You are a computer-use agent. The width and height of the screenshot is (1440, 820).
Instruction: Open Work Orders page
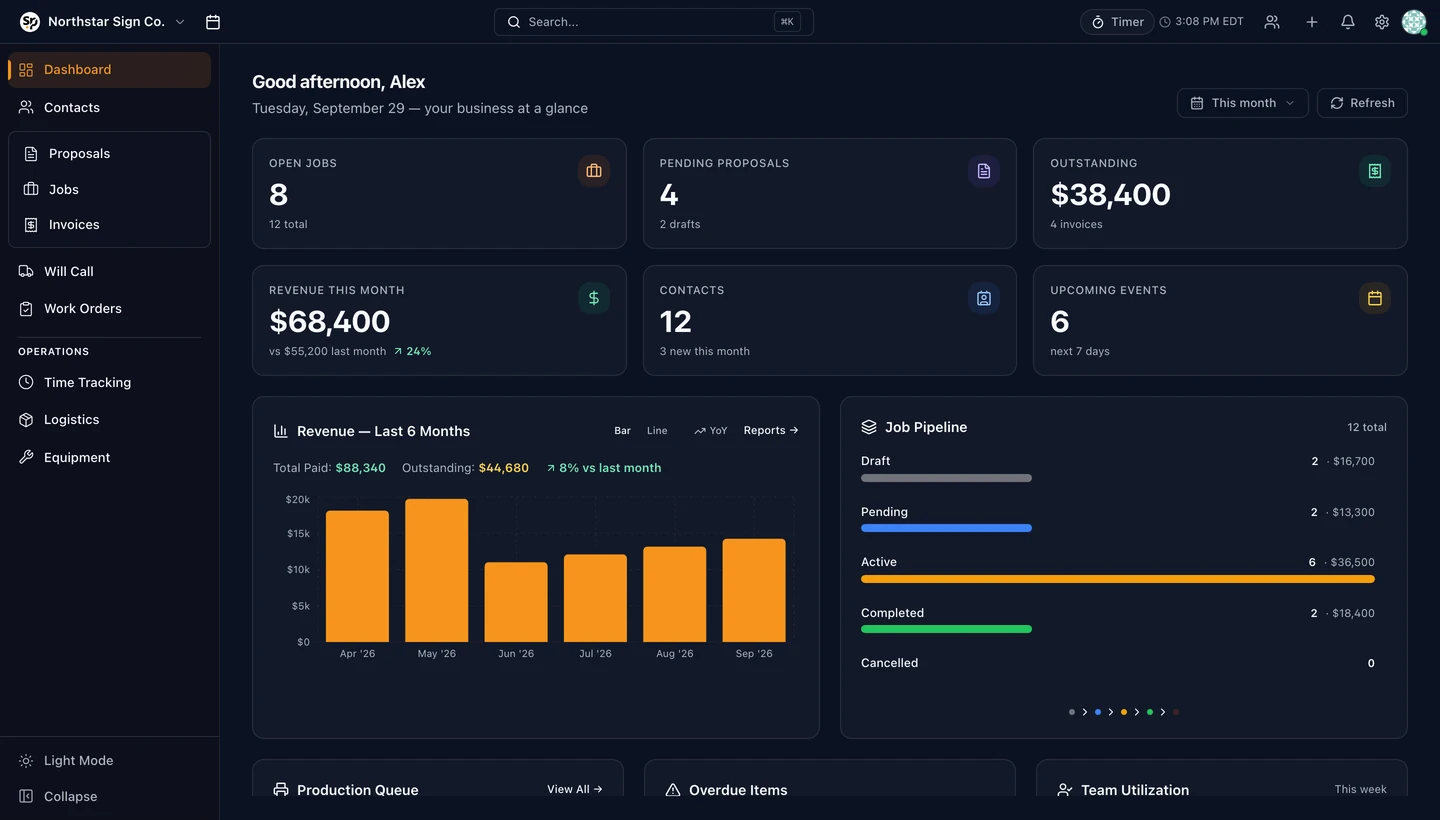point(109,309)
